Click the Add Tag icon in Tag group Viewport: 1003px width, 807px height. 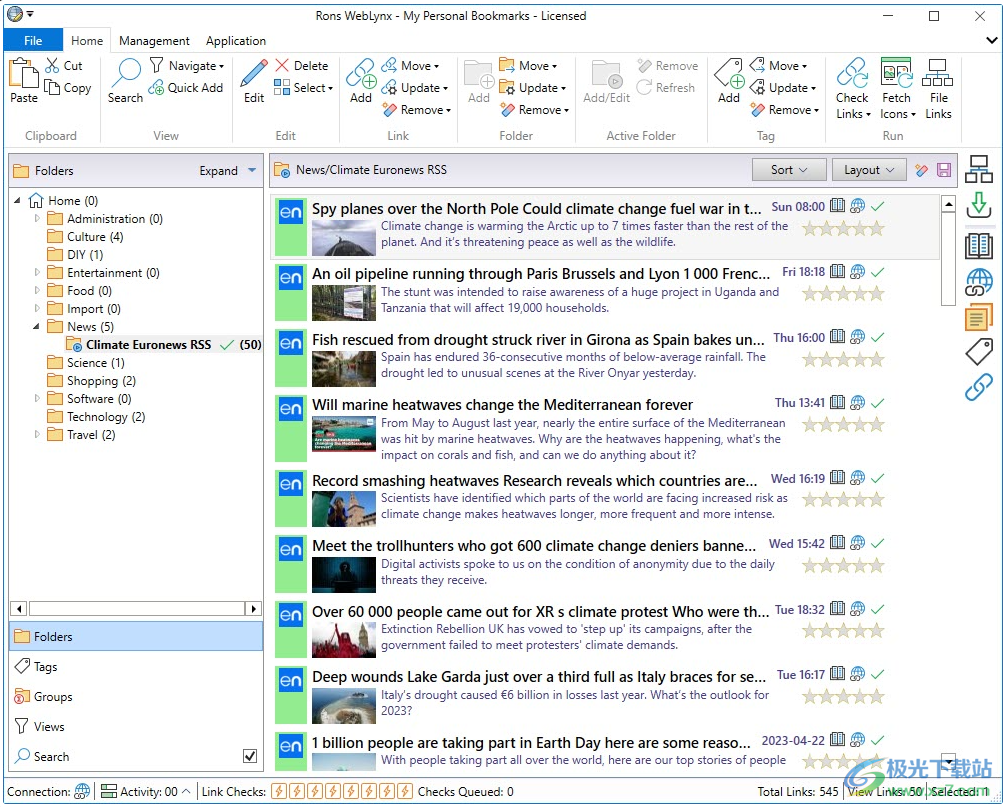point(729,74)
